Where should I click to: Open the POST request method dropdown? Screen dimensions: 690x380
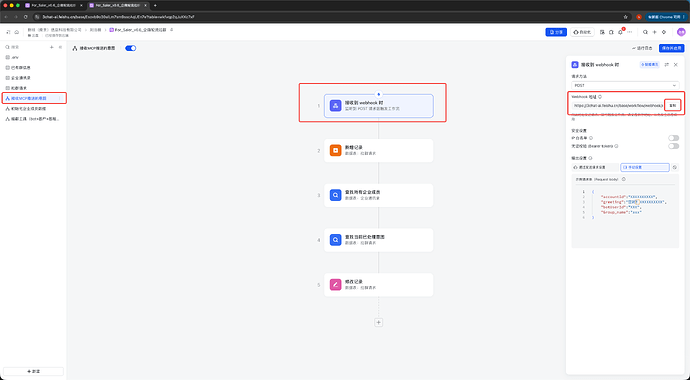[x=625, y=85]
